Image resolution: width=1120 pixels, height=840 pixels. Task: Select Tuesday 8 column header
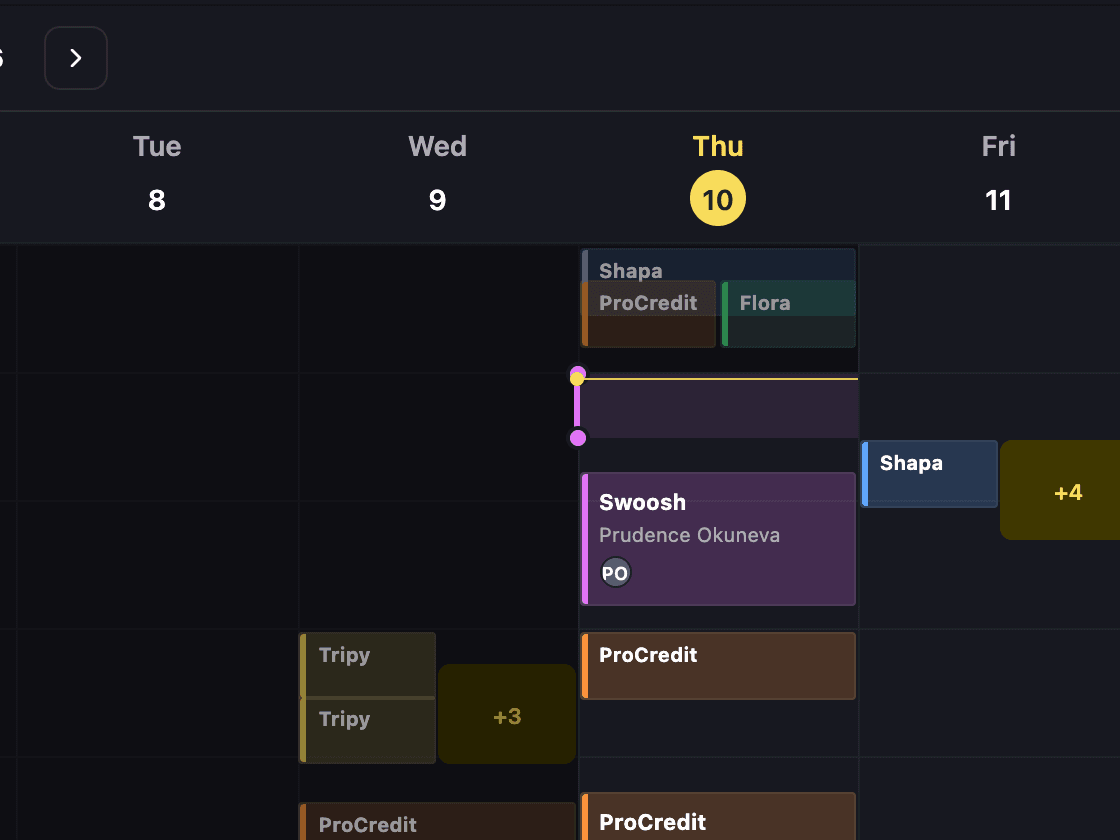157,174
